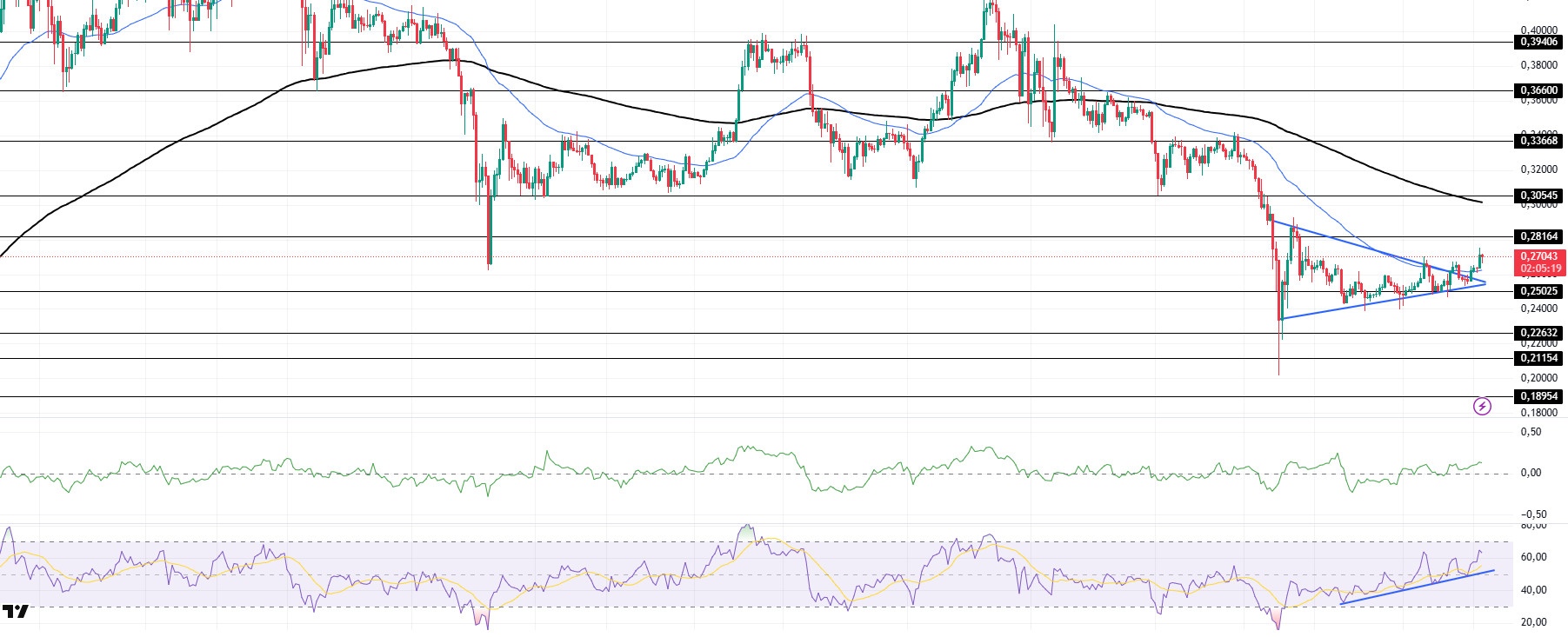This screenshot has width=1568, height=637.
Task: Click the -0,50 oscillator scale value
Action: pos(1531,514)
